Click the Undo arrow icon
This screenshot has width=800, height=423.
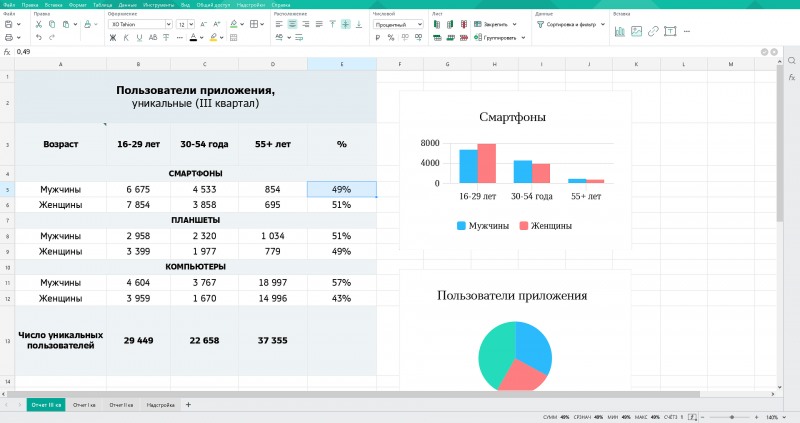click(39, 38)
